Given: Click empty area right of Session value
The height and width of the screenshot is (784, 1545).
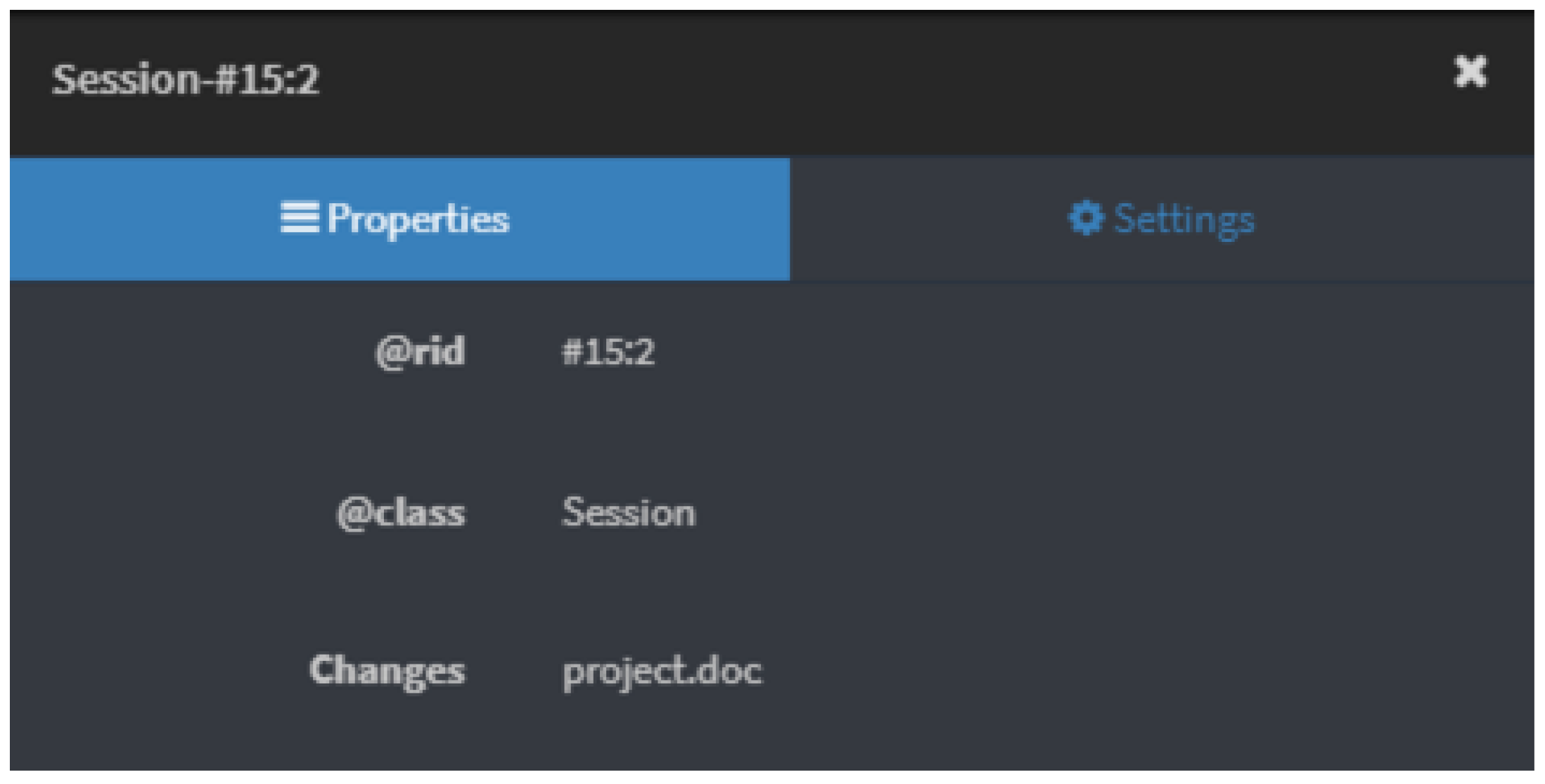Looking at the screenshot, I should [x=1055, y=512].
